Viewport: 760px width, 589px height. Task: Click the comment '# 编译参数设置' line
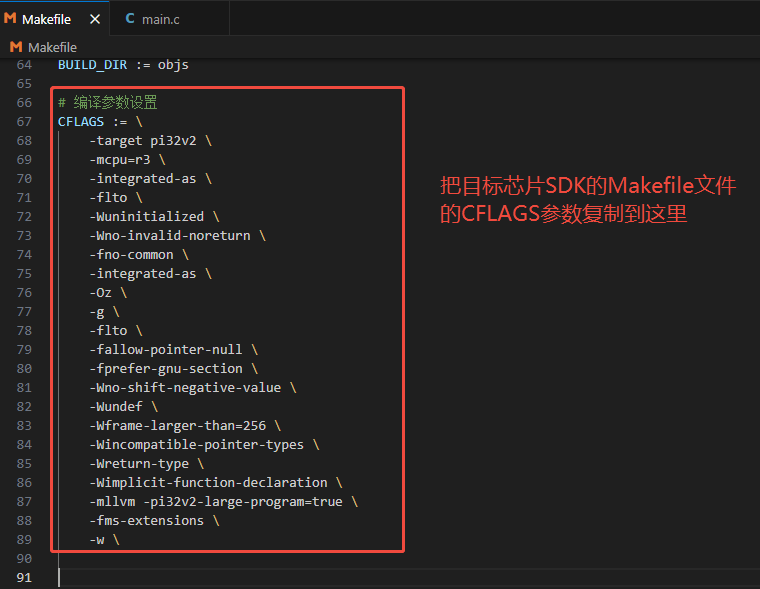tap(108, 103)
